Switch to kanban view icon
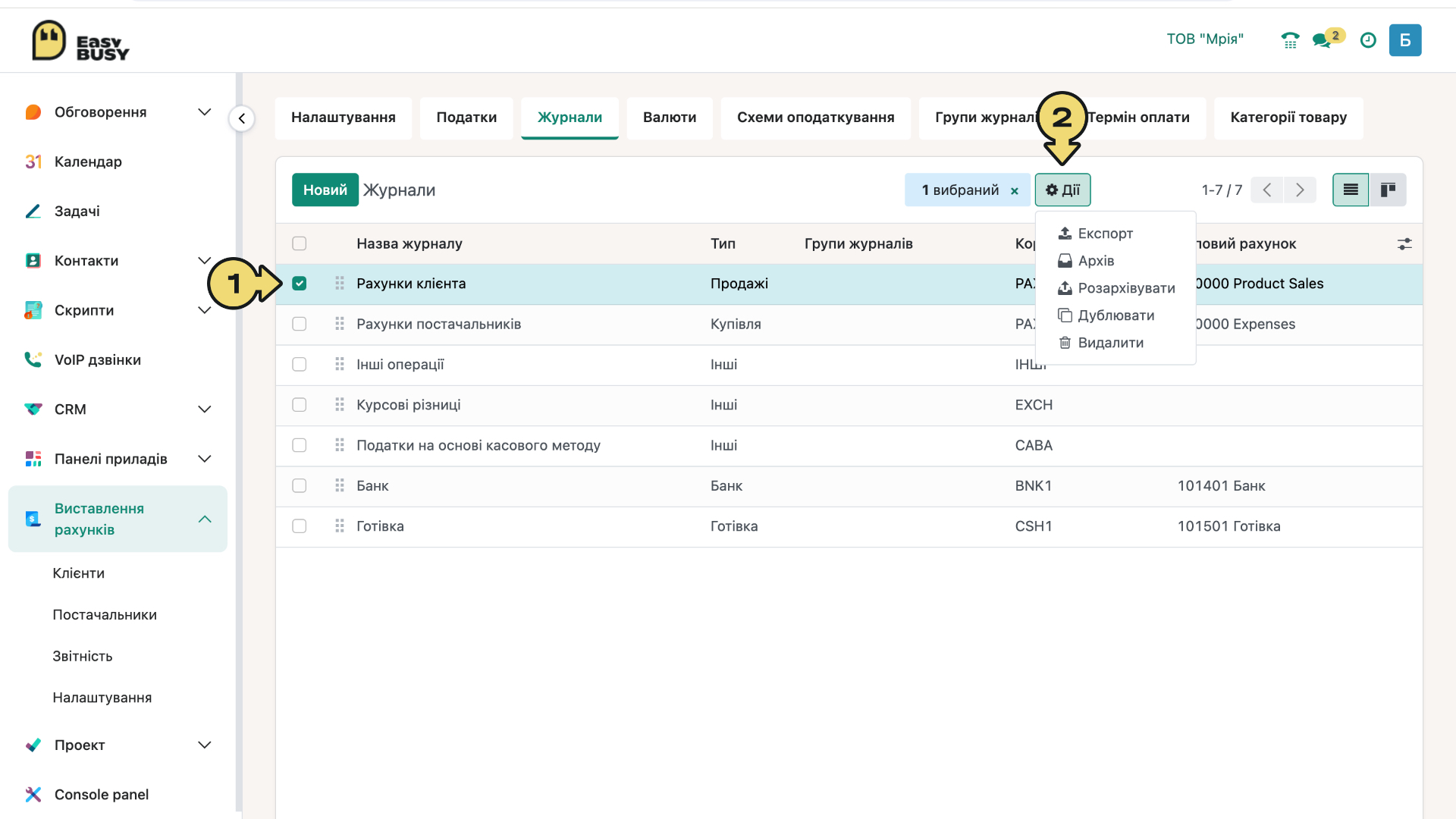Image resolution: width=1456 pixels, height=819 pixels. coord(1388,190)
